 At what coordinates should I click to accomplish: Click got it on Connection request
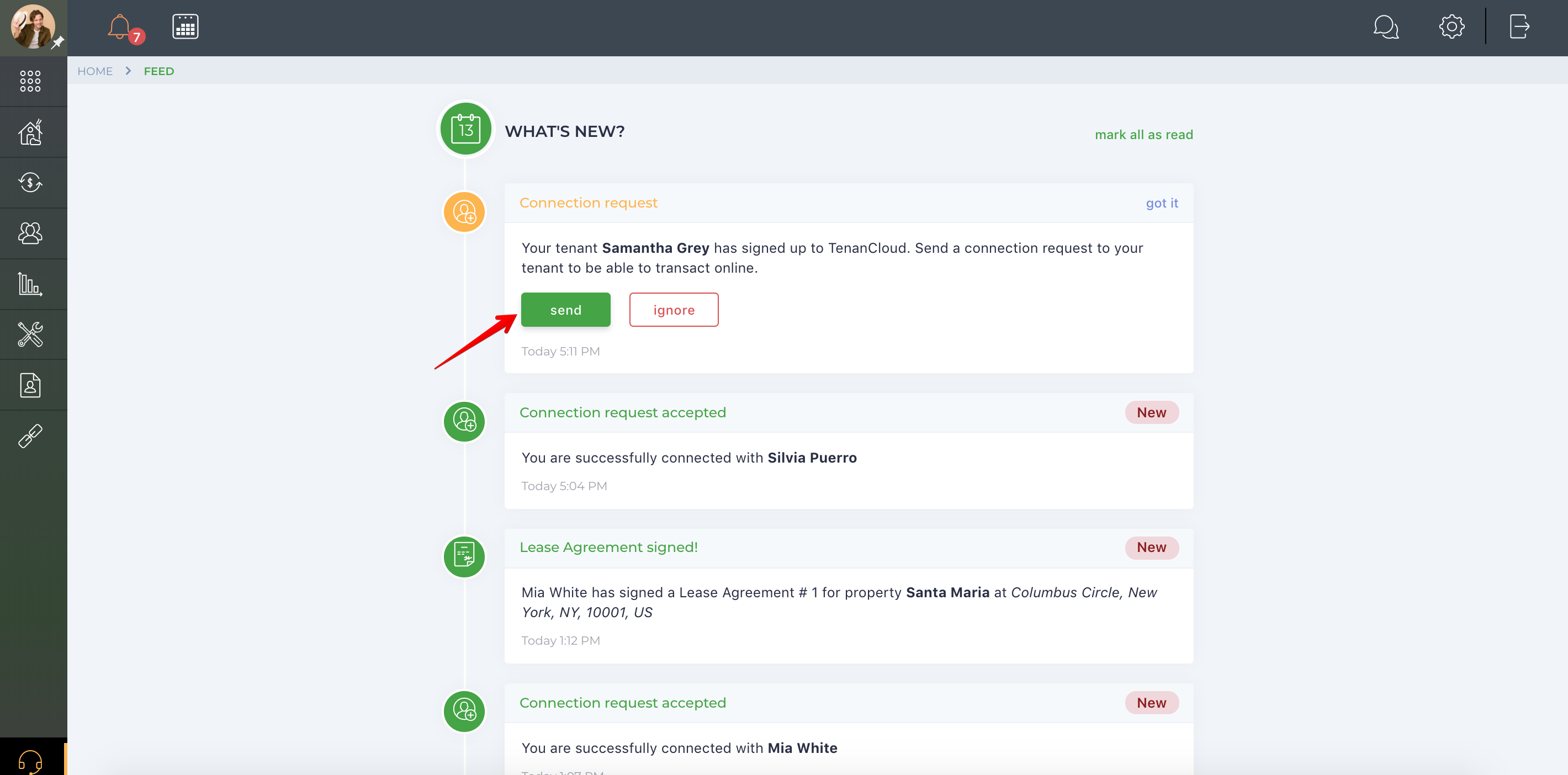click(x=1162, y=203)
